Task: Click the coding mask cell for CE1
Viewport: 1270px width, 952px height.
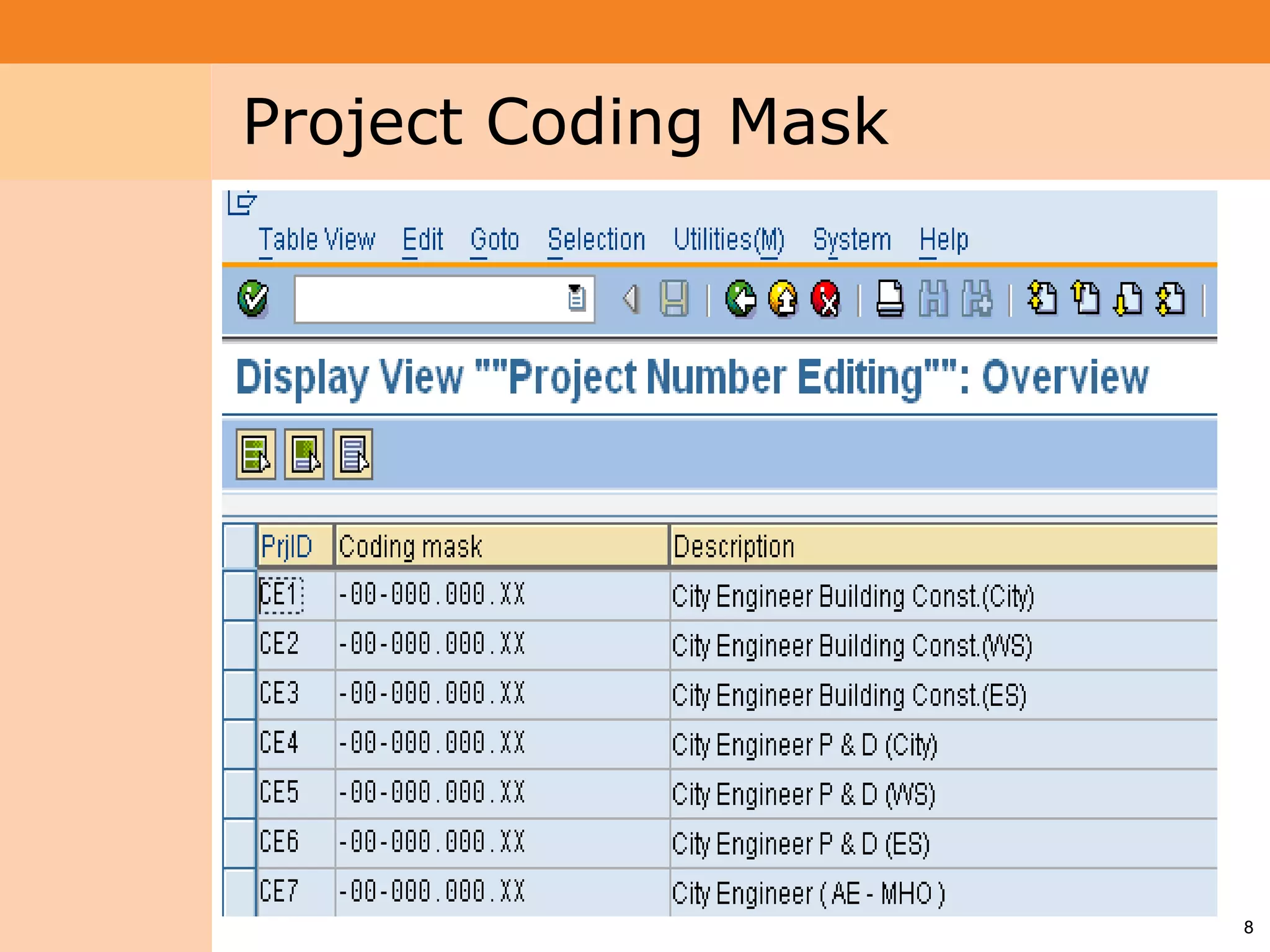Action: click(x=502, y=596)
